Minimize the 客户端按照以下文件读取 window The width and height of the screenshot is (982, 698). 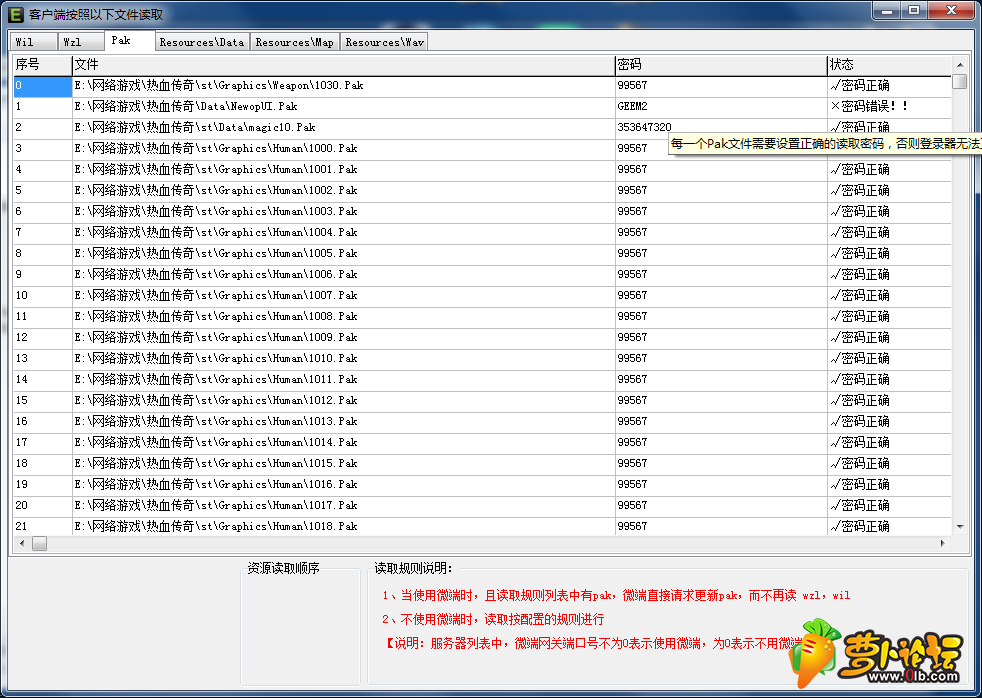click(x=887, y=11)
